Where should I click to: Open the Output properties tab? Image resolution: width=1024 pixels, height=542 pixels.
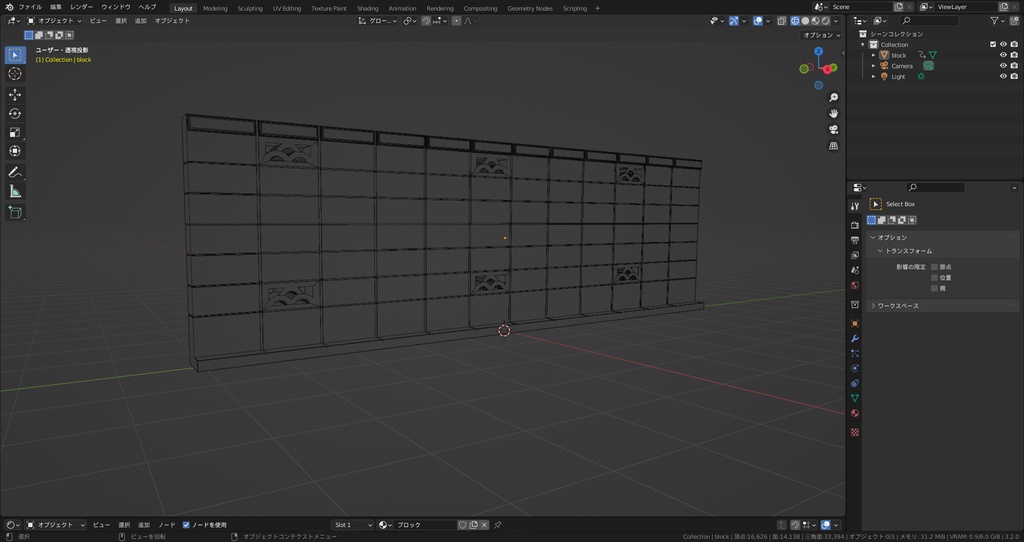coord(855,240)
